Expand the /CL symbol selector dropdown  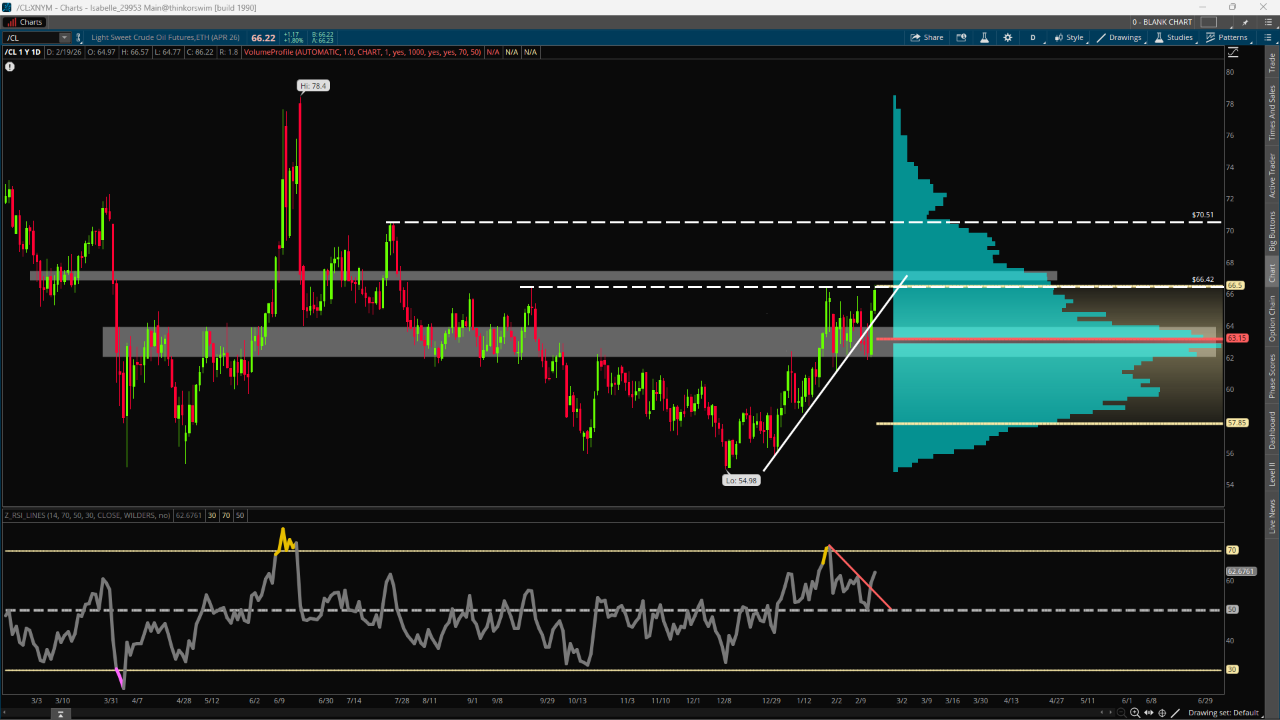[64, 38]
